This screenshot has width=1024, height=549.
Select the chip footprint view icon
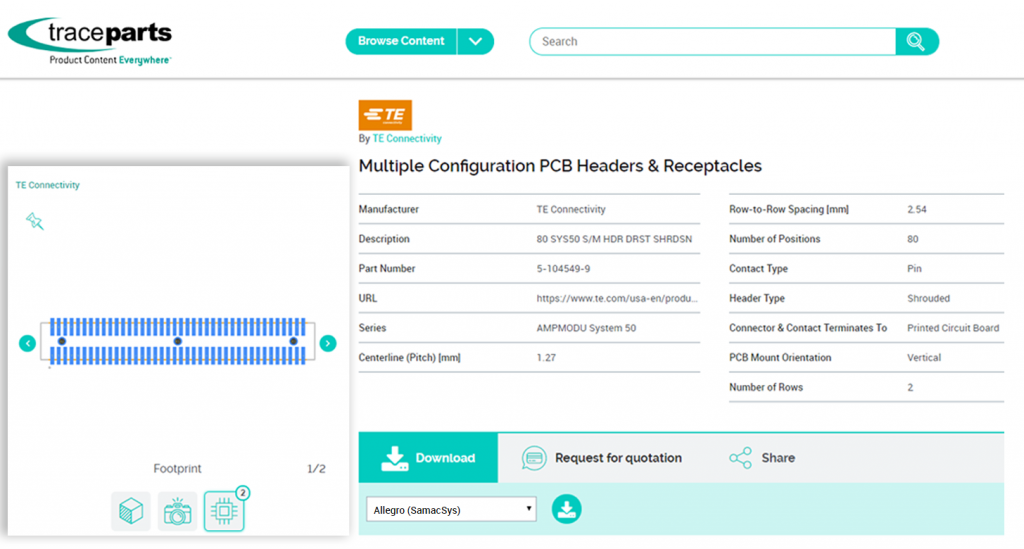[x=224, y=511]
